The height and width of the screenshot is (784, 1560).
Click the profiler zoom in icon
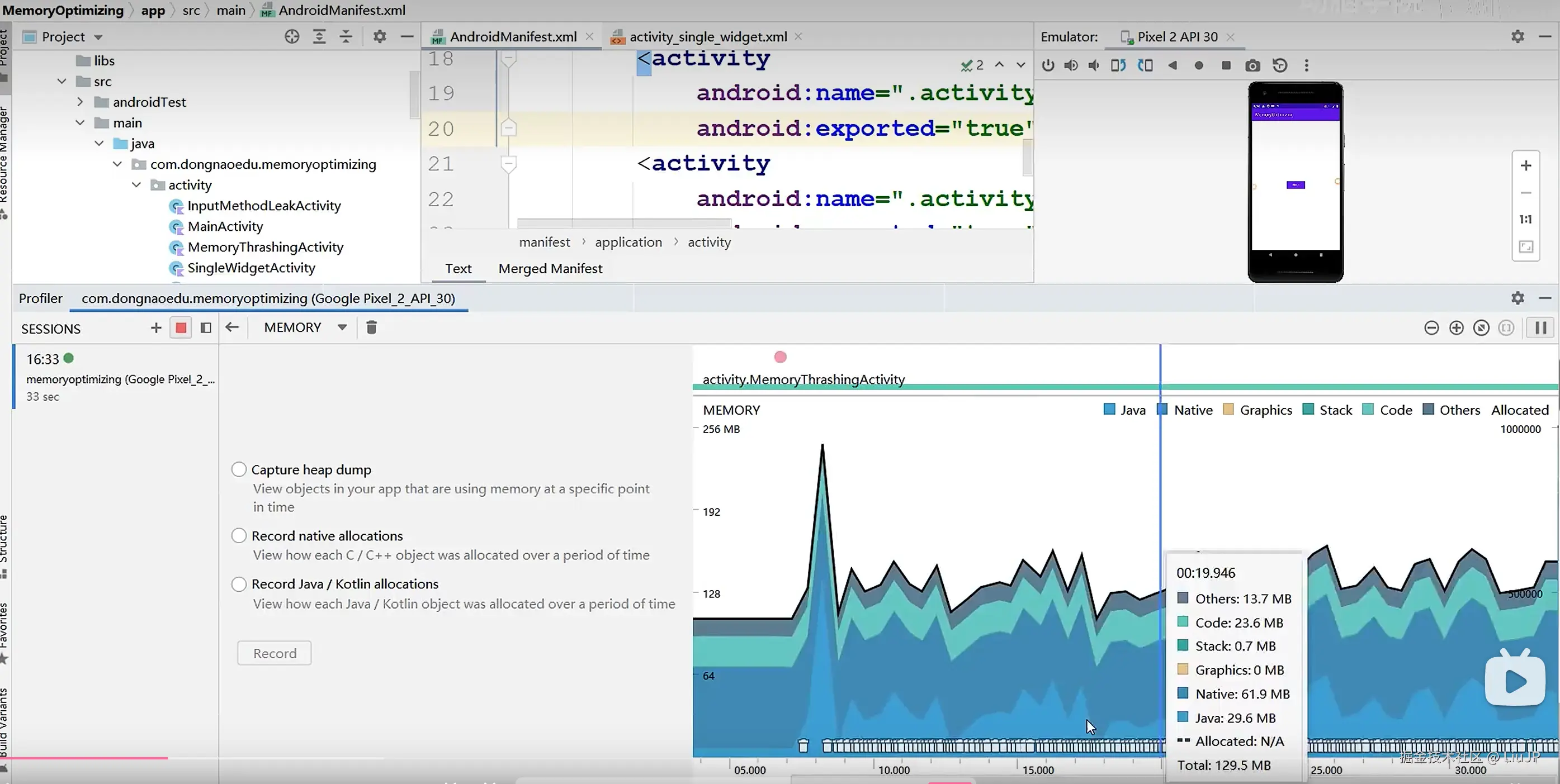[x=1456, y=327]
